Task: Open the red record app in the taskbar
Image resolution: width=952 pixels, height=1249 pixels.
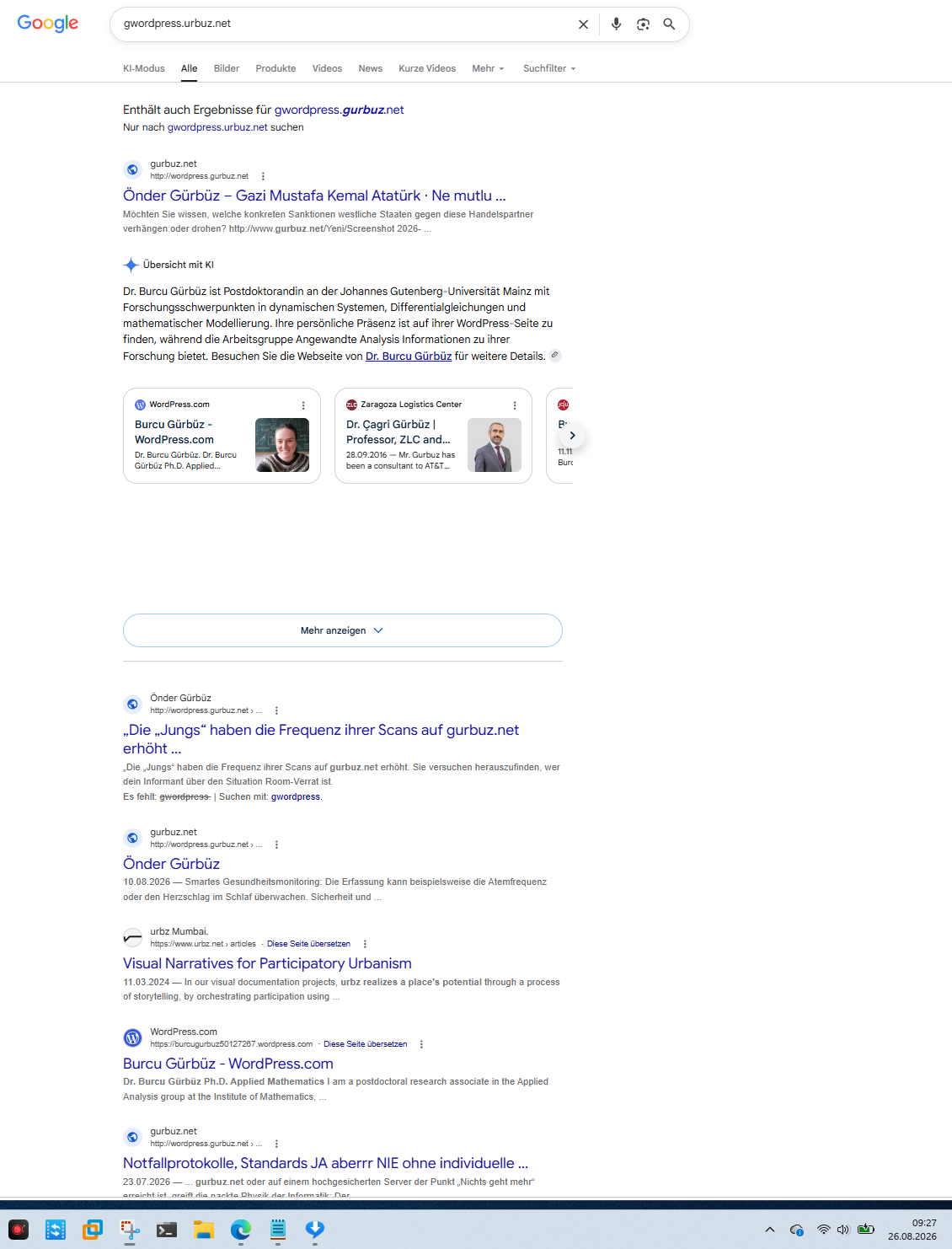Action: [19, 1230]
